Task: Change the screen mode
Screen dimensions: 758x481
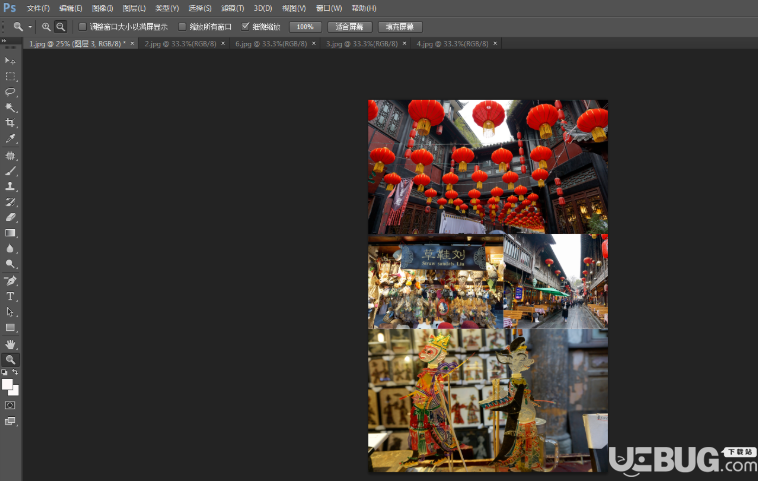Action: tap(10, 421)
